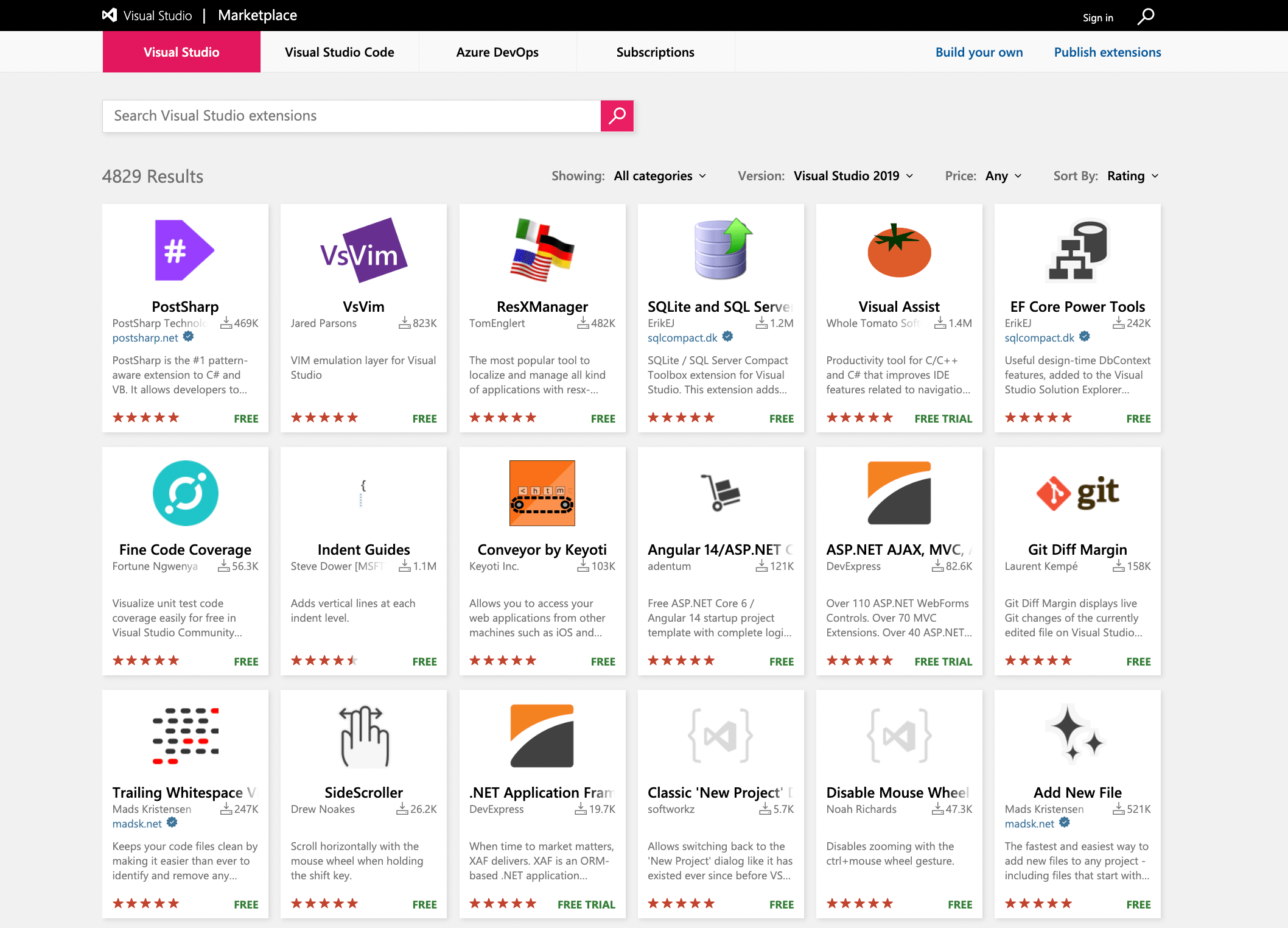Click Whole Tomato publisher name

pyautogui.click(x=872, y=323)
